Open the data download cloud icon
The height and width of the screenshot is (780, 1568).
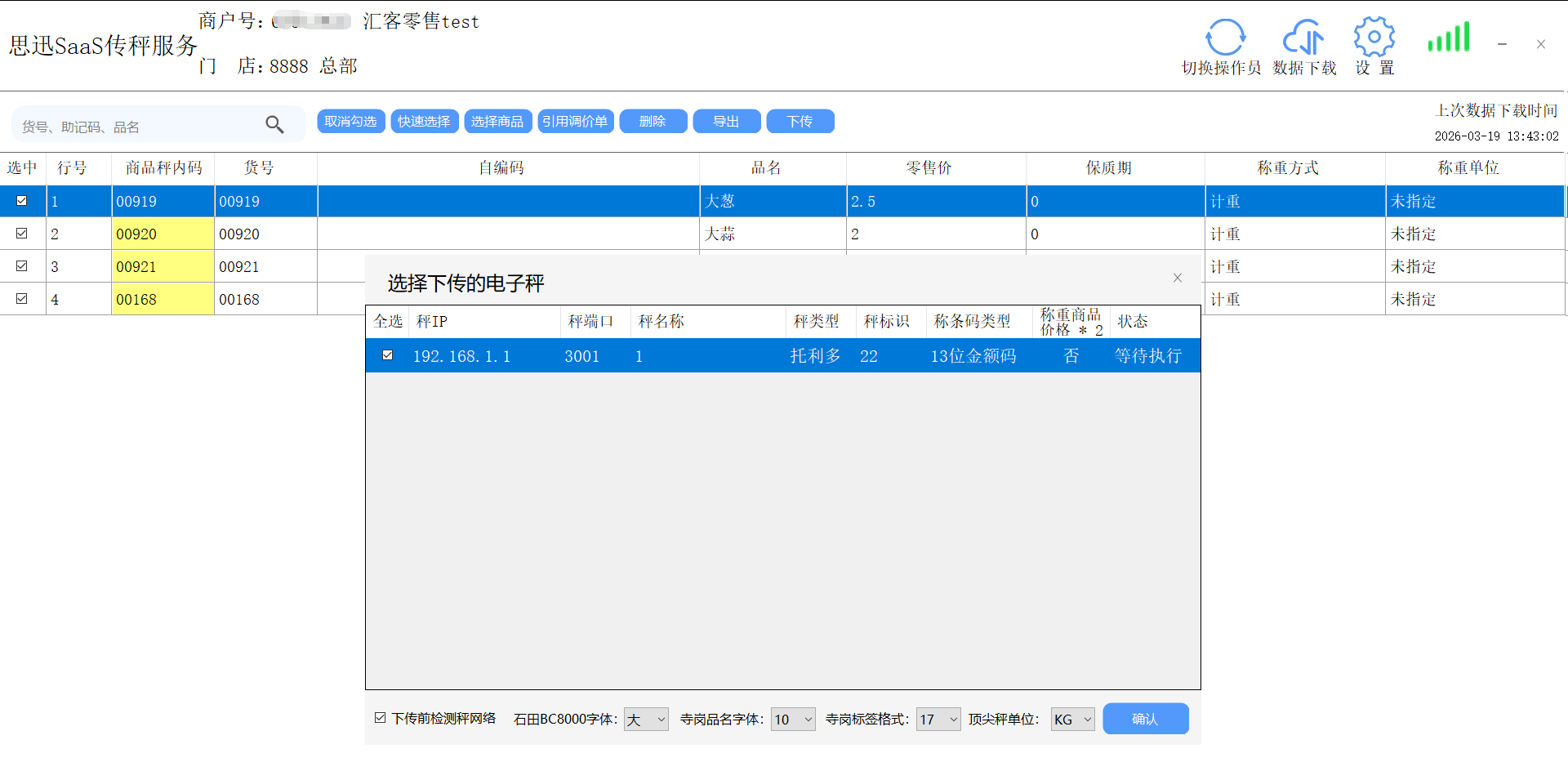click(x=1303, y=38)
